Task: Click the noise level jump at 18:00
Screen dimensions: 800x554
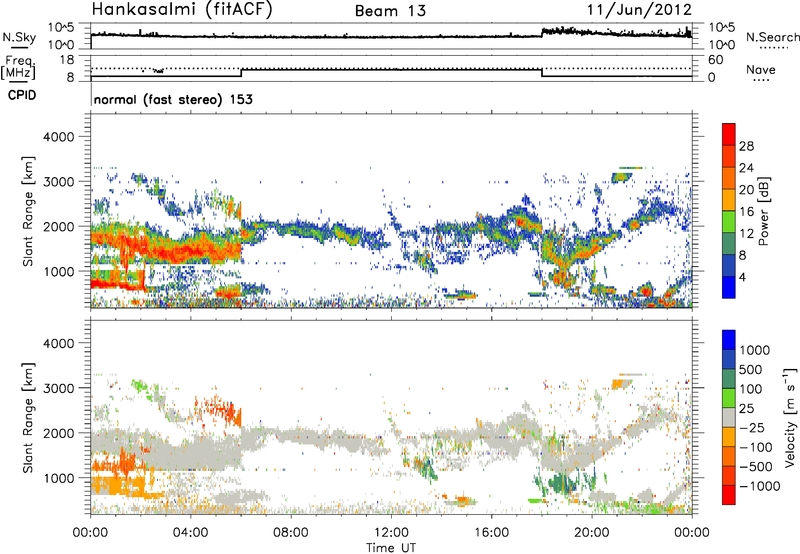Action: 542,33
